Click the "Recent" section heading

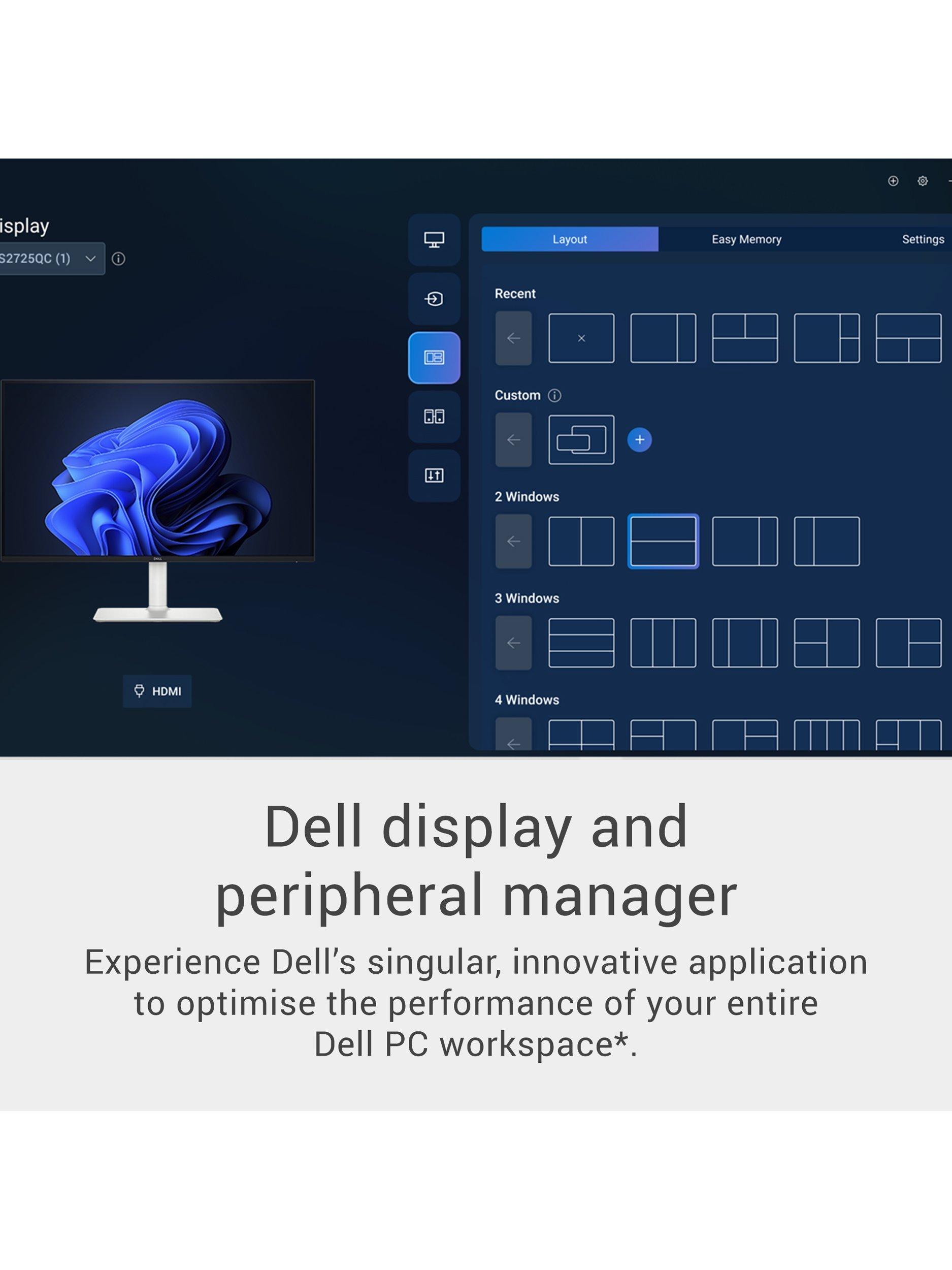[515, 294]
